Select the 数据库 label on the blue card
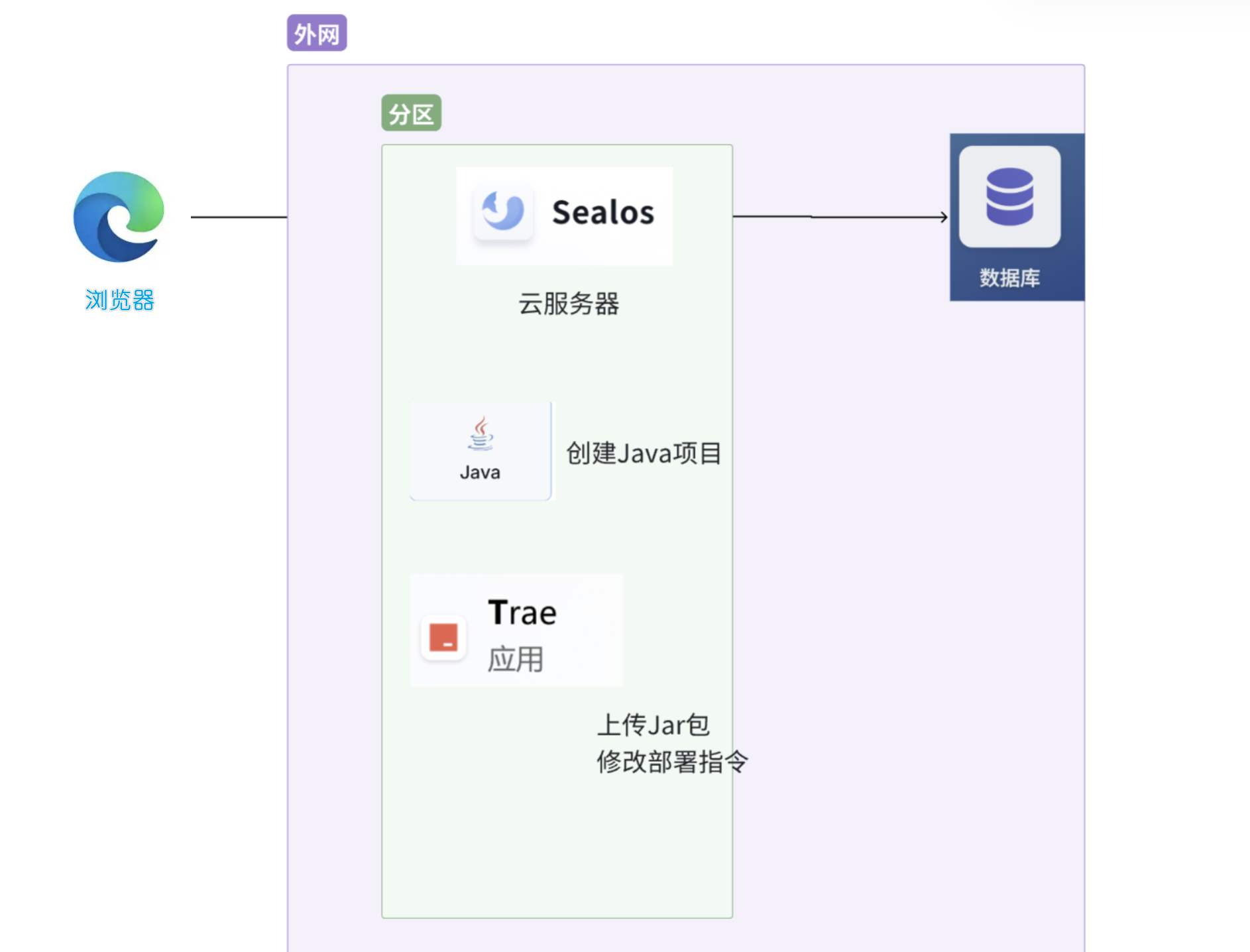This screenshot has height=952, width=1250. pos(1009,278)
